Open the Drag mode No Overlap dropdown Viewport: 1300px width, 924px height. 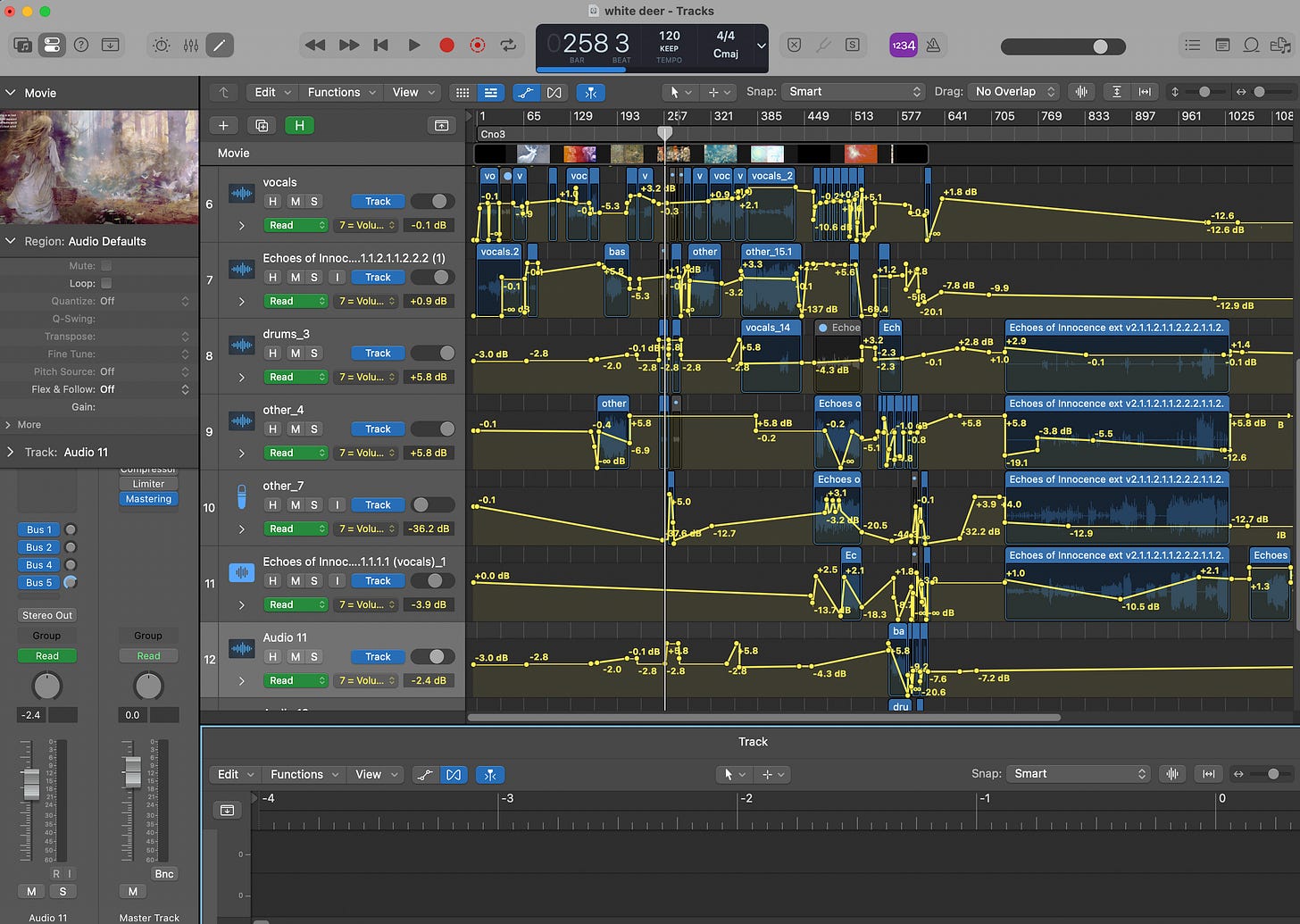click(1014, 92)
